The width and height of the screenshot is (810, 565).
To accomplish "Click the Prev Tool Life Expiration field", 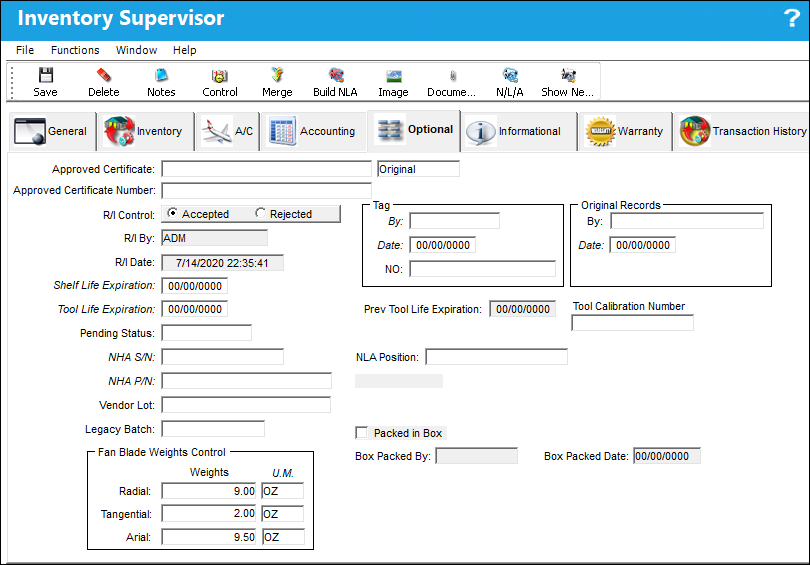I will [523, 309].
